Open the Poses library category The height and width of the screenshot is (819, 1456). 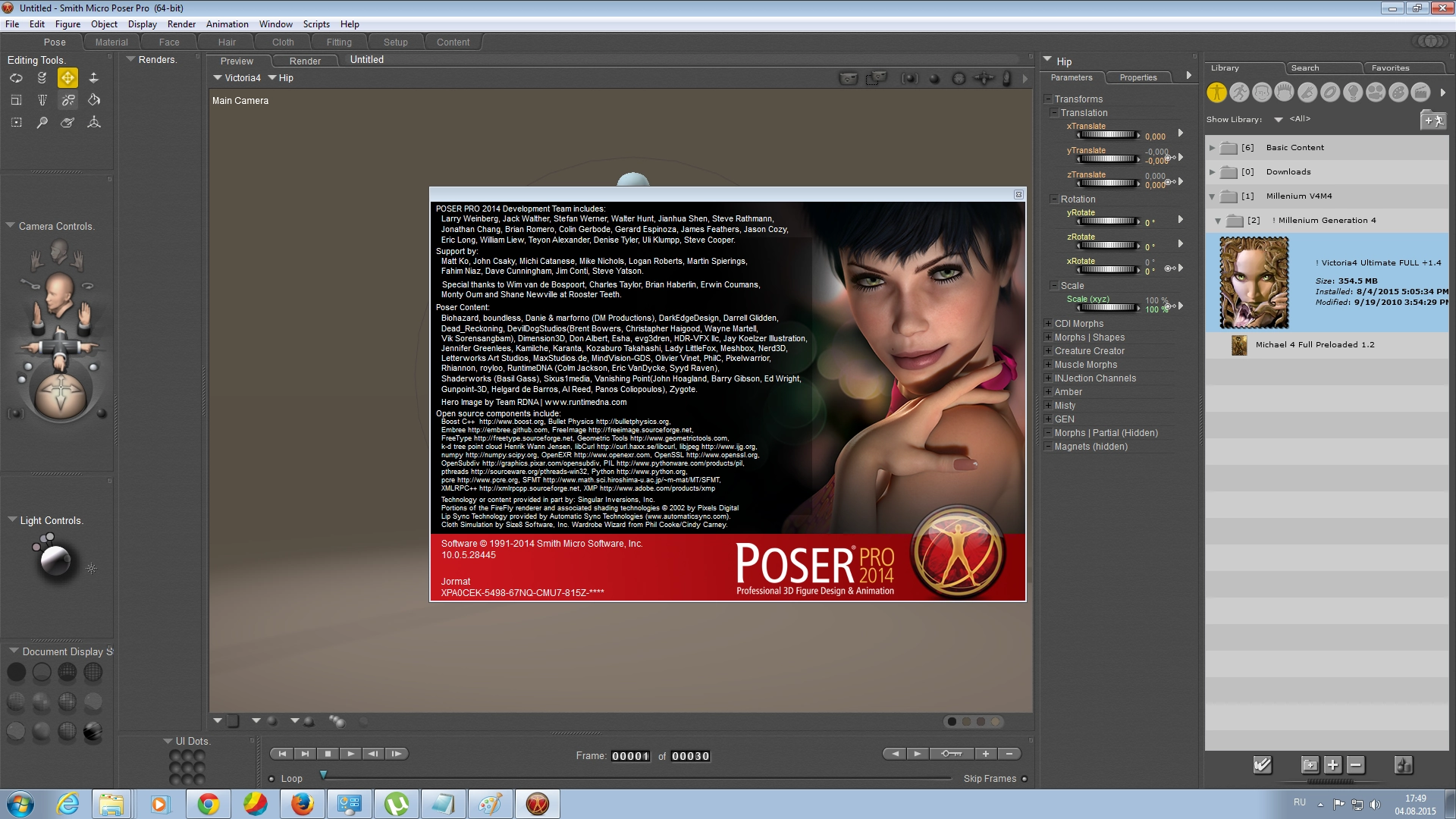(1239, 93)
